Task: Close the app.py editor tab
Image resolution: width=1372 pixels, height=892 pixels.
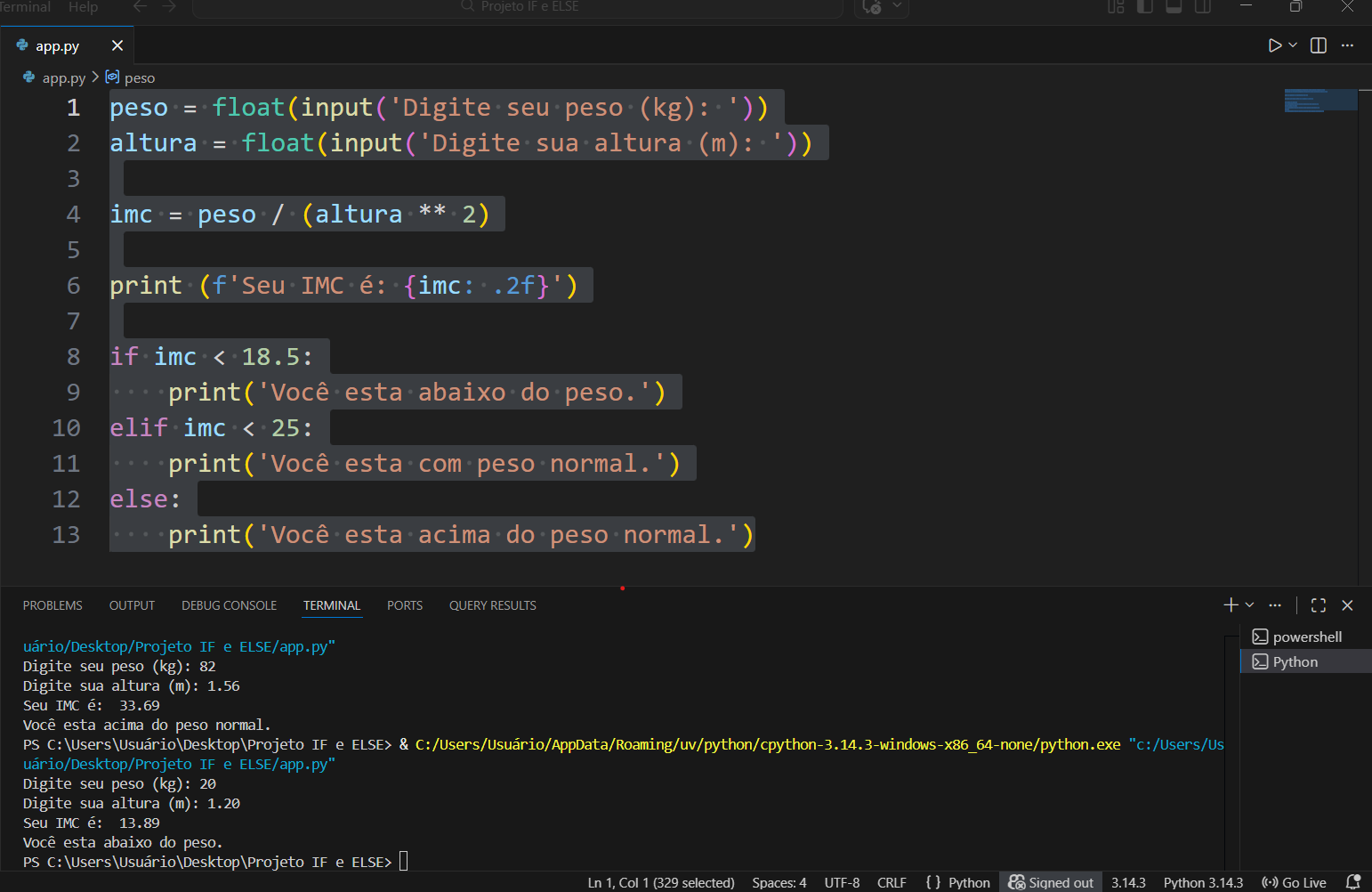Action: (117, 45)
